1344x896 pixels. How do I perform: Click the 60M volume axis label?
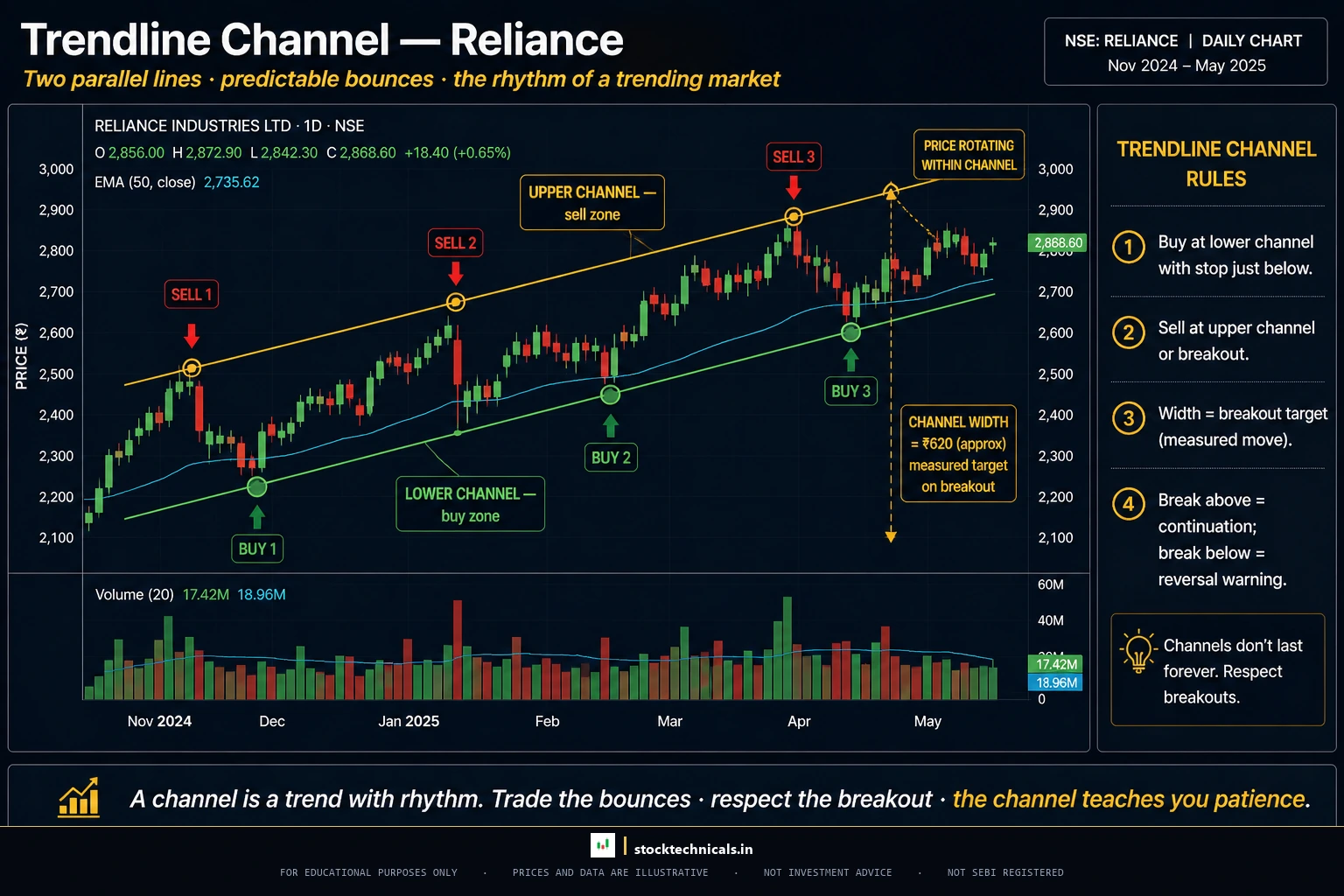1051,584
